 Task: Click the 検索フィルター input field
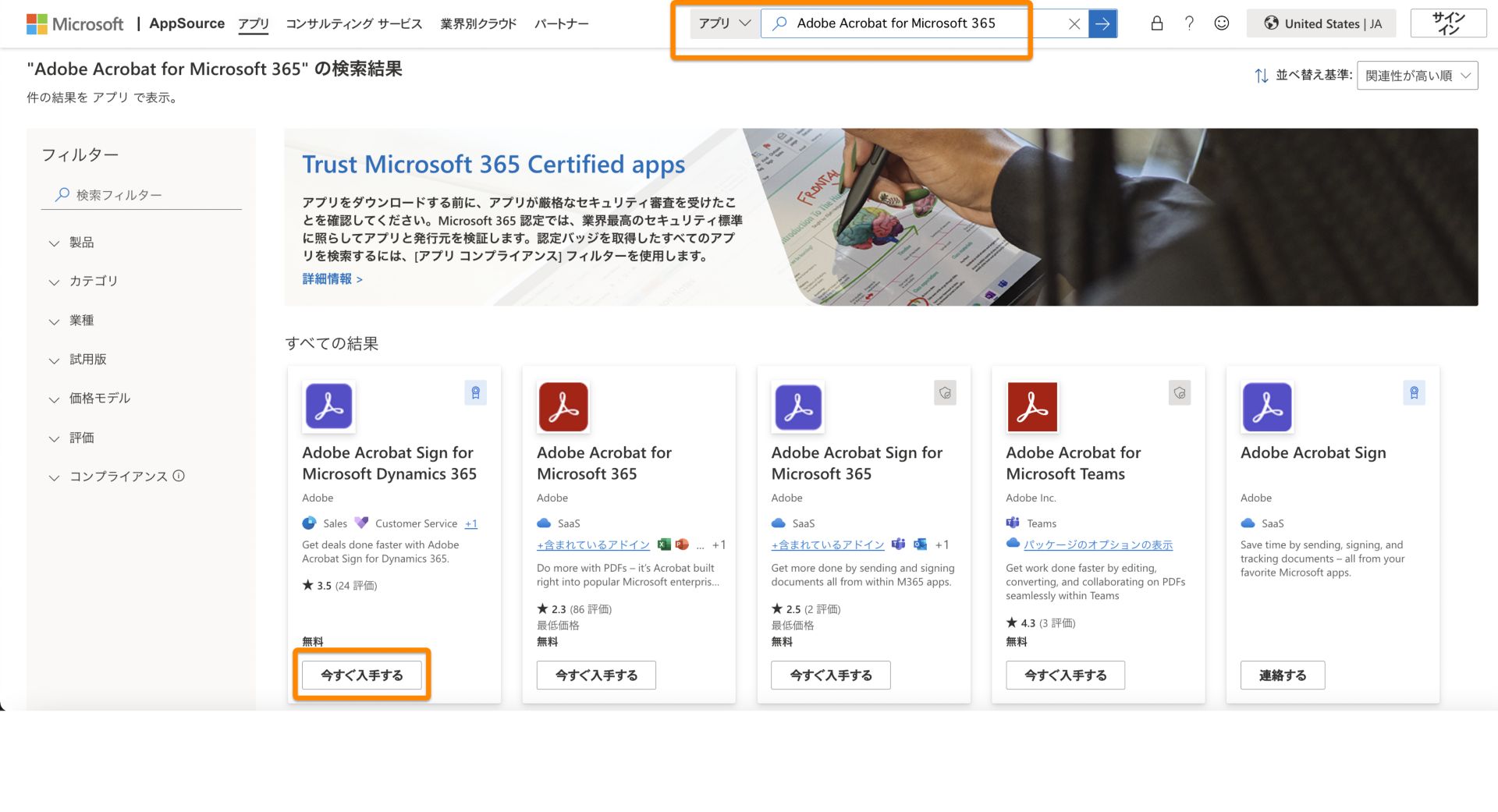[141, 195]
